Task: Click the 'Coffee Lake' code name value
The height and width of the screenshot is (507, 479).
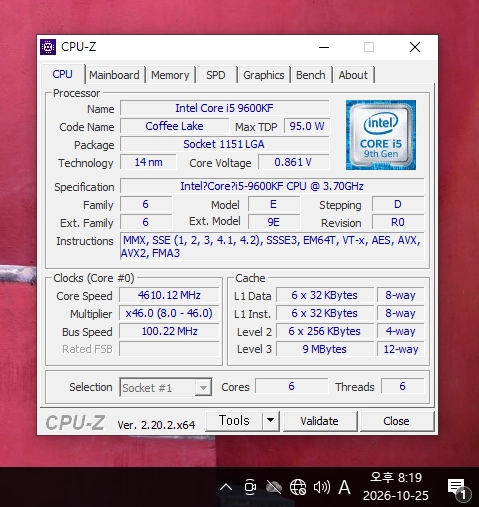Action: [x=174, y=126]
